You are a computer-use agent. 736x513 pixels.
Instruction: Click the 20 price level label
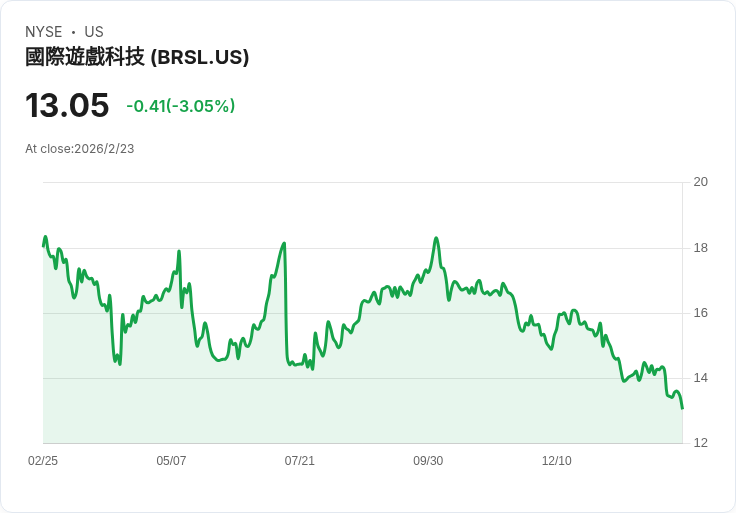[x=701, y=182]
